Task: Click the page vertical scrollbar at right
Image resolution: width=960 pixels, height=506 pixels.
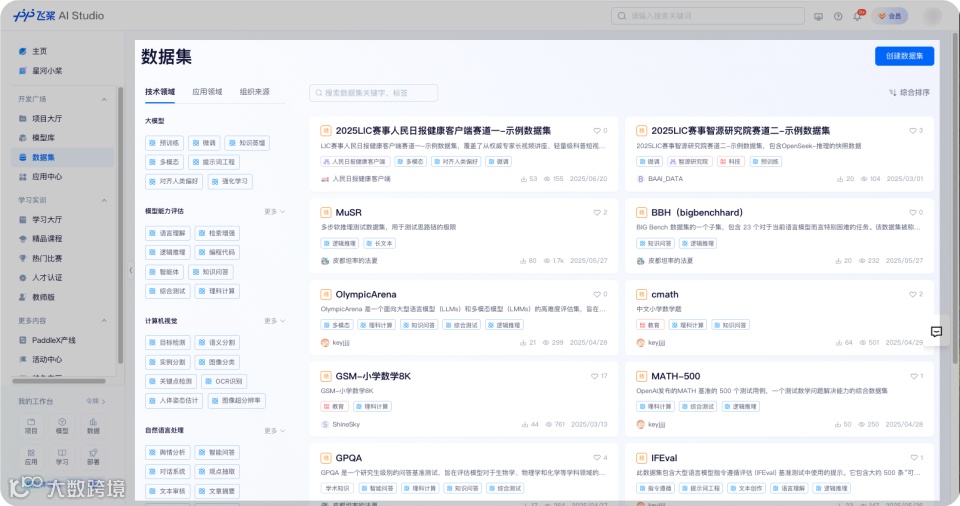Action: tap(954, 198)
